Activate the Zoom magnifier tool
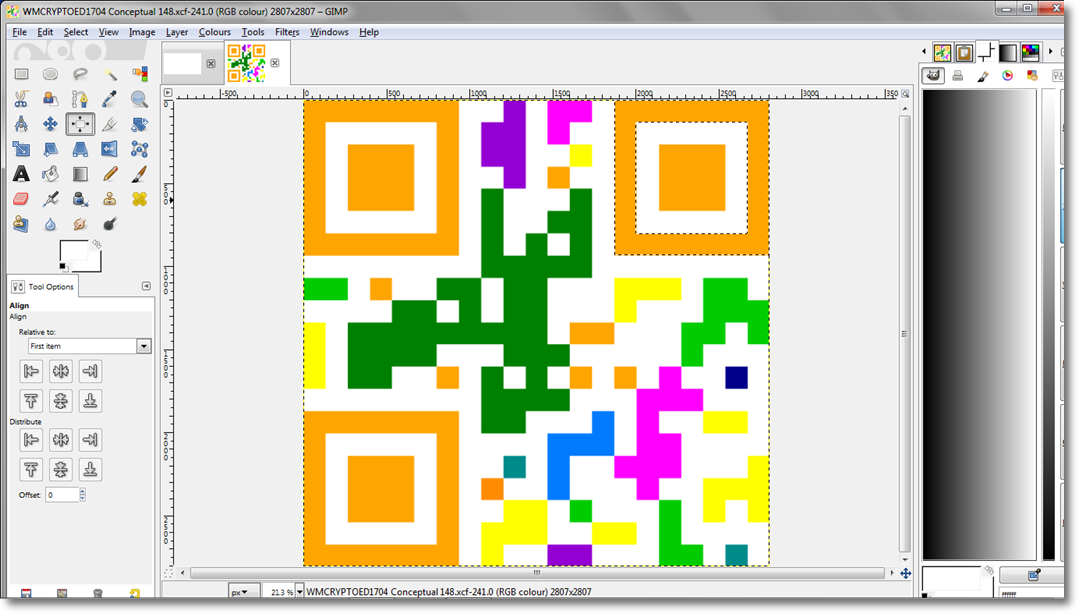 139,99
